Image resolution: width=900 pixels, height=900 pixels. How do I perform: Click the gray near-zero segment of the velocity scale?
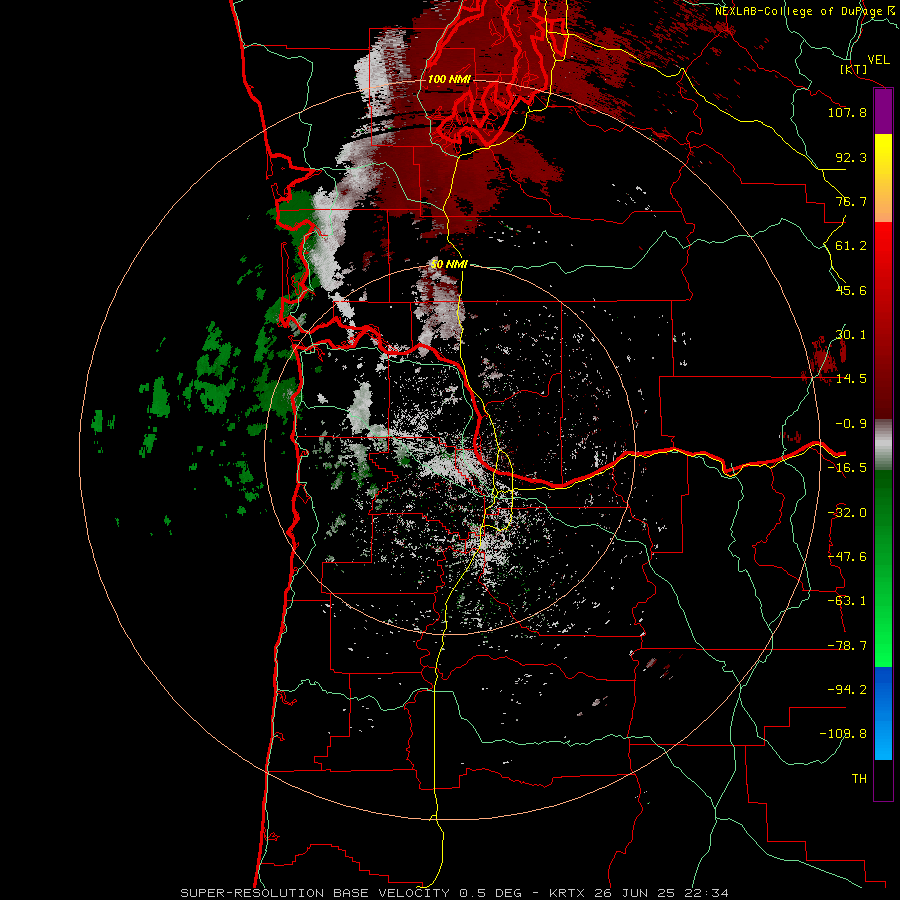tap(883, 445)
